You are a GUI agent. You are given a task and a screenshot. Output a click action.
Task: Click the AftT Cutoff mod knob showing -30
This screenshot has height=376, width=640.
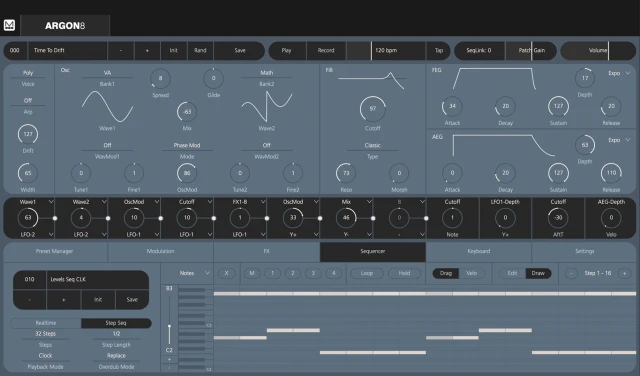(x=558, y=218)
